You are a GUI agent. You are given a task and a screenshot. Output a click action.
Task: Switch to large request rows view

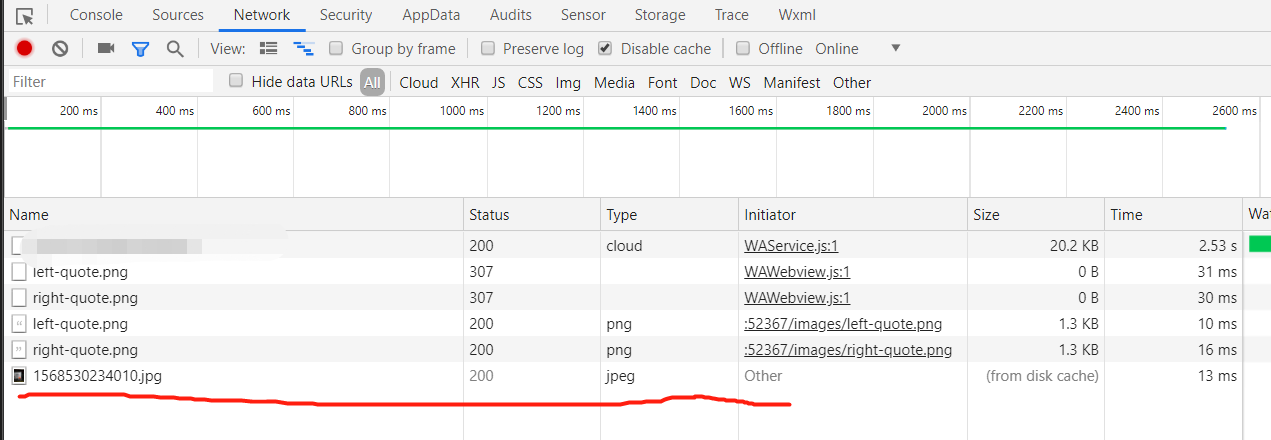(x=268, y=48)
